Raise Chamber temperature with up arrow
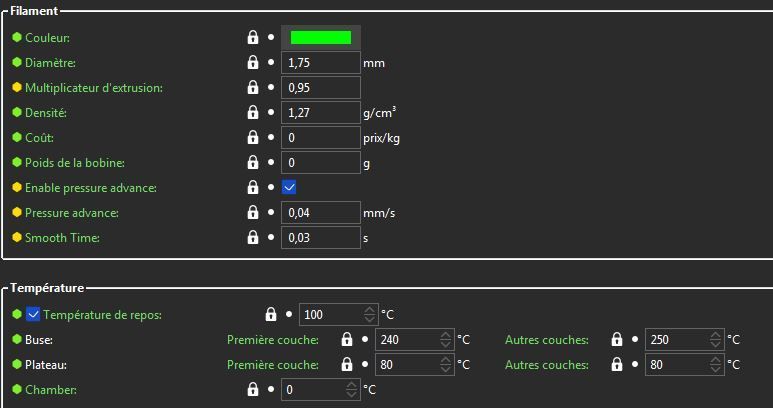The image size is (773, 408). [351, 385]
